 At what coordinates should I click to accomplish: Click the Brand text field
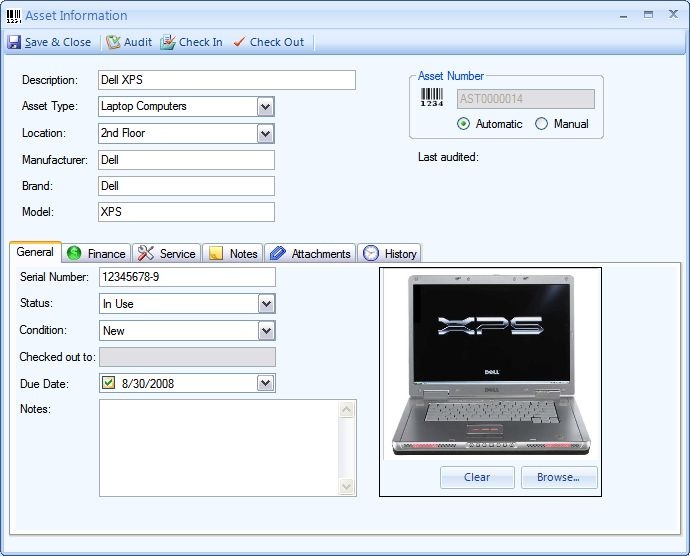(x=186, y=186)
